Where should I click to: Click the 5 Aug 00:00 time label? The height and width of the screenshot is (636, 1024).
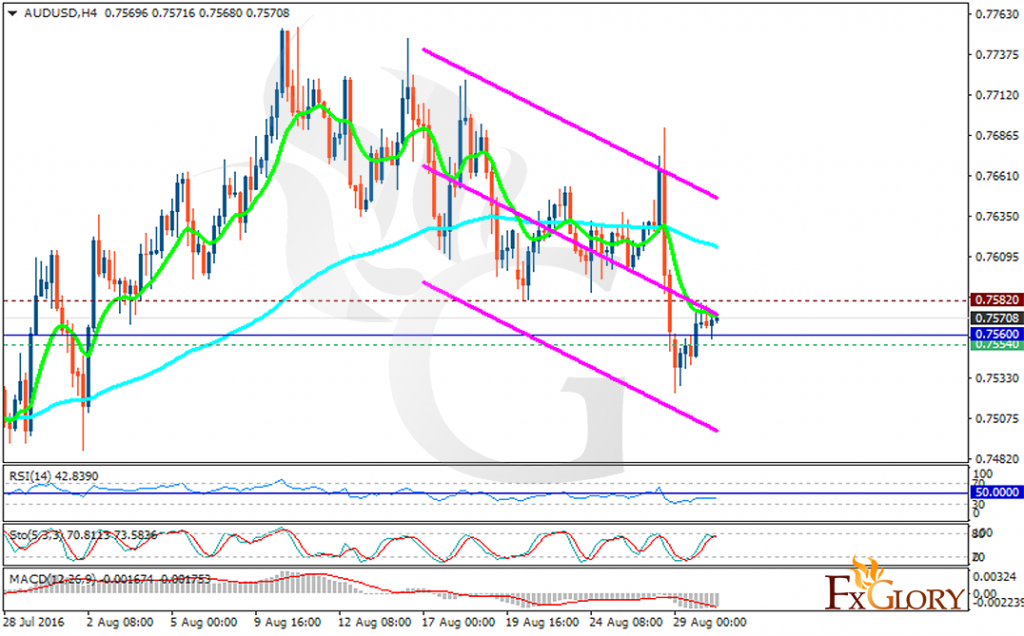204,622
